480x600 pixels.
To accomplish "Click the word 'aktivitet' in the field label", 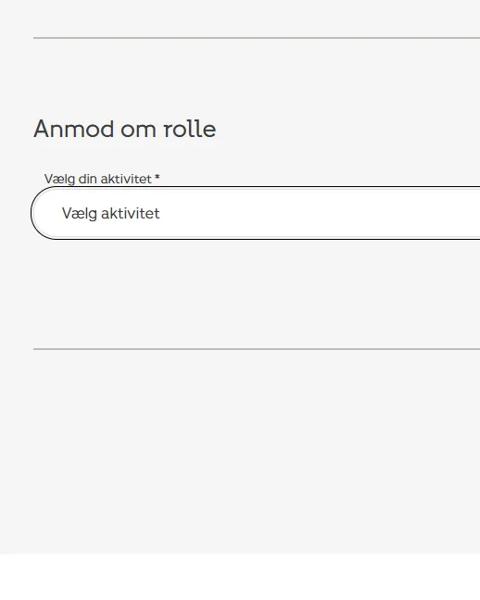I will tap(126, 179).
